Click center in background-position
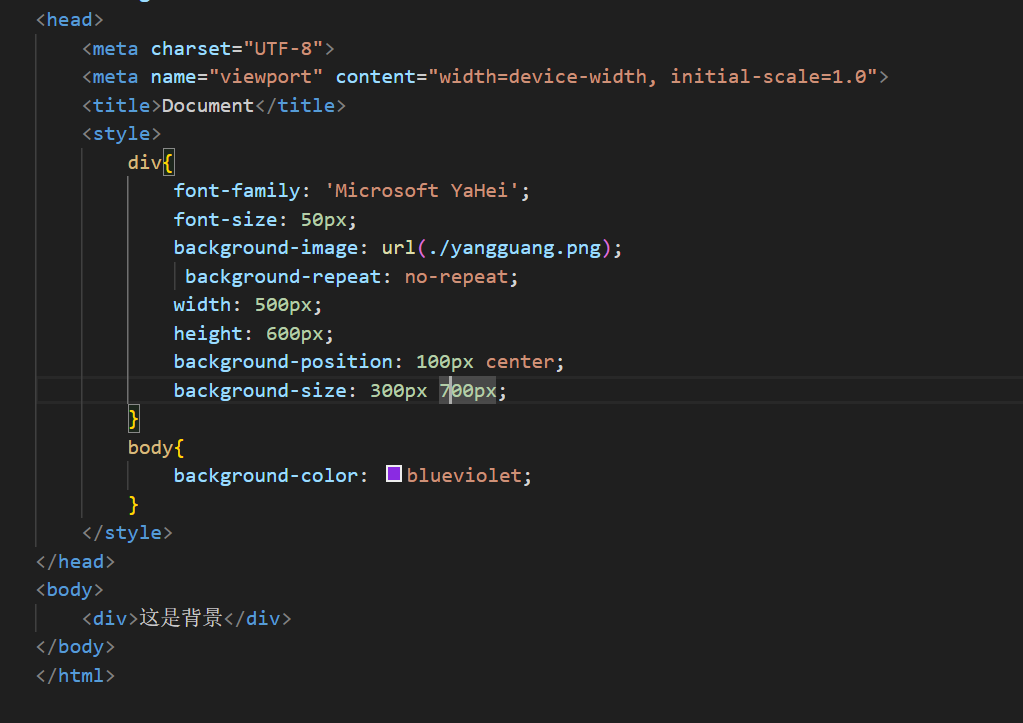Image resolution: width=1023 pixels, height=723 pixels. coord(520,362)
